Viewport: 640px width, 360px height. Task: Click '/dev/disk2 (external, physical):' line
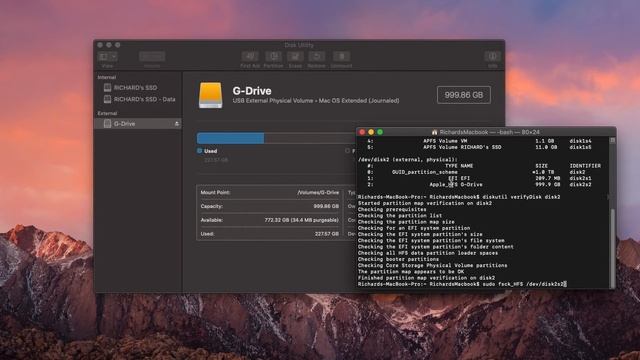click(408, 160)
